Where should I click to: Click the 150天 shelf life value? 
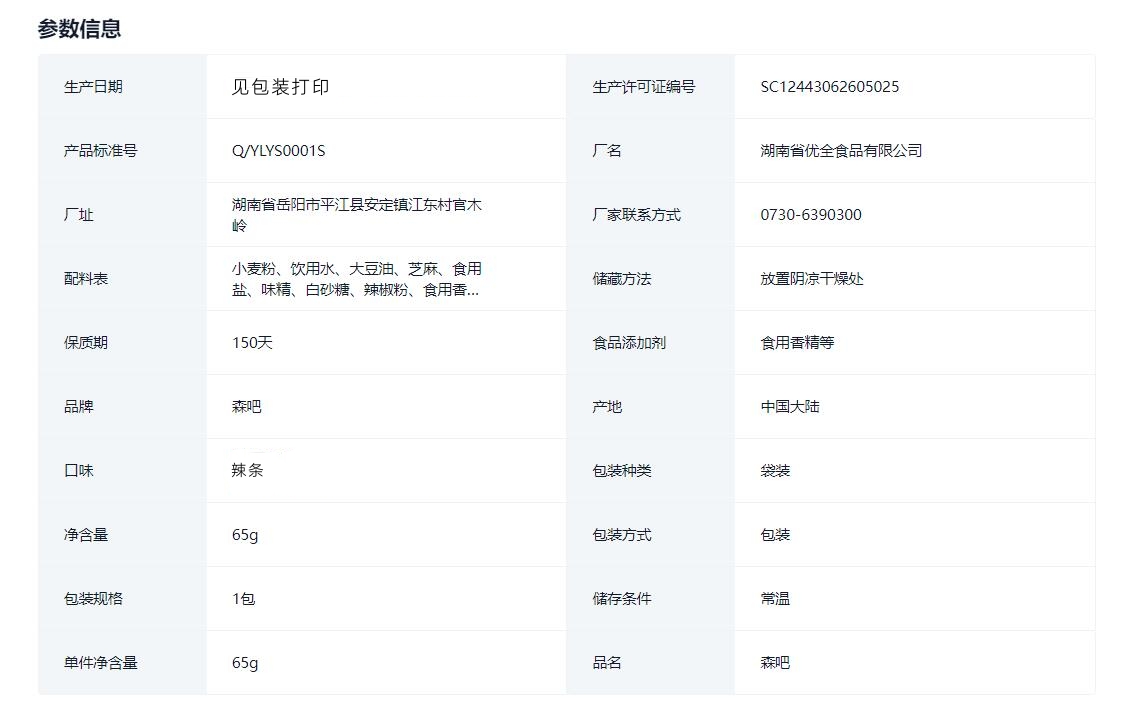252,343
